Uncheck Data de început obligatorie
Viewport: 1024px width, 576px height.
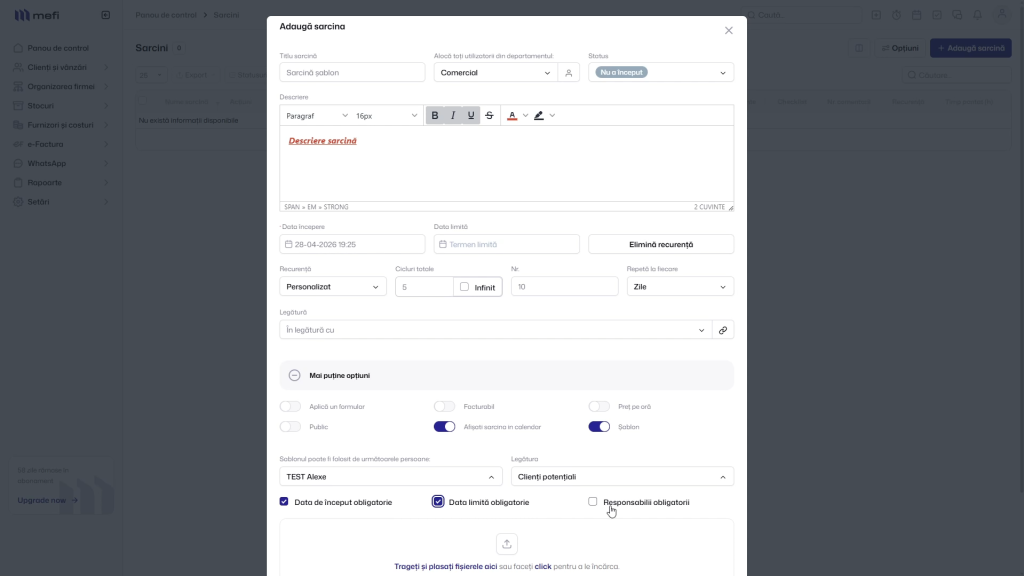[x=284, y=502]
